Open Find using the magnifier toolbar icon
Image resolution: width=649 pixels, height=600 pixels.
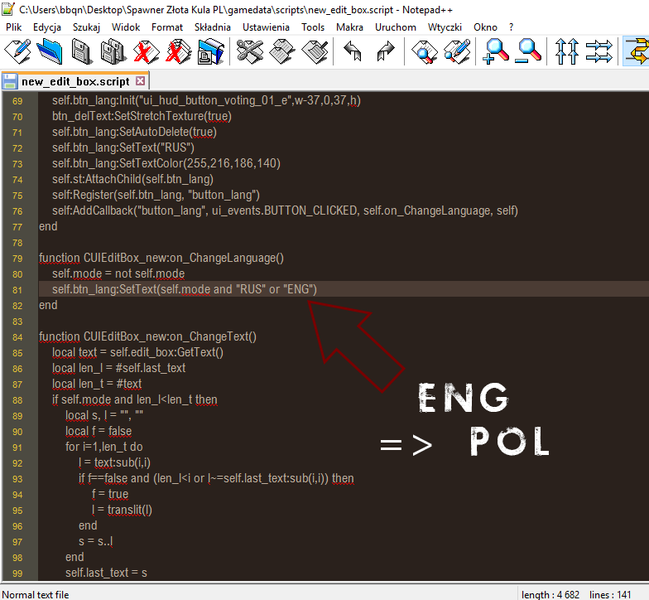426,51
